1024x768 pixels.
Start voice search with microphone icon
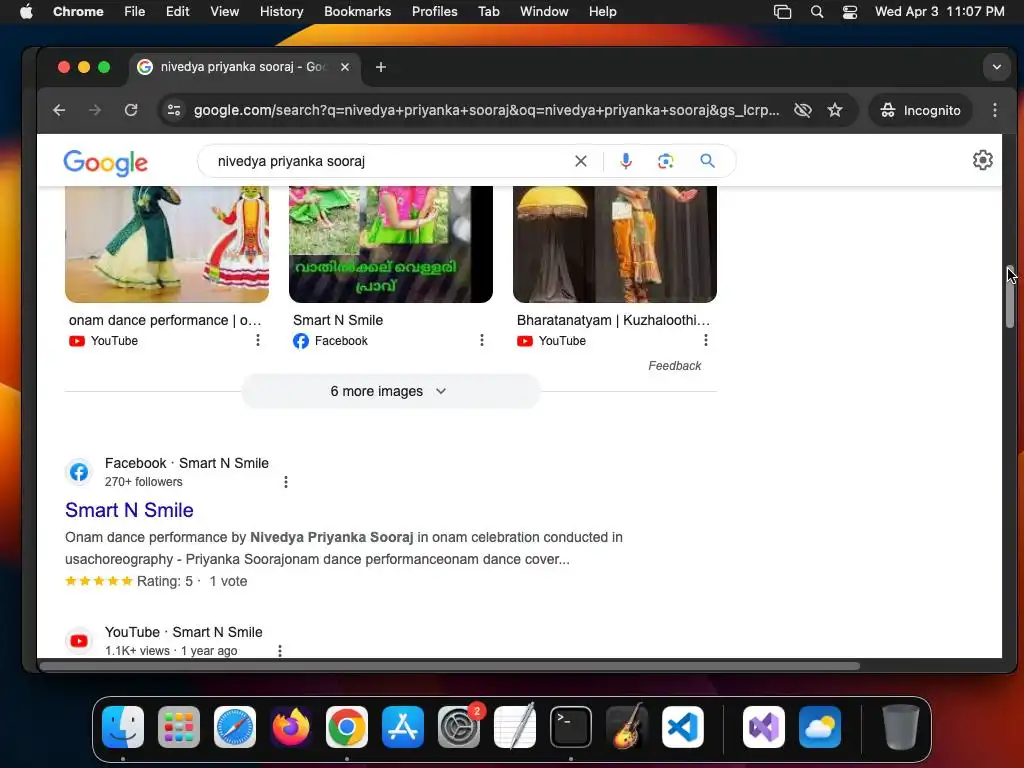pyautogui.click(x=626, y=161)
